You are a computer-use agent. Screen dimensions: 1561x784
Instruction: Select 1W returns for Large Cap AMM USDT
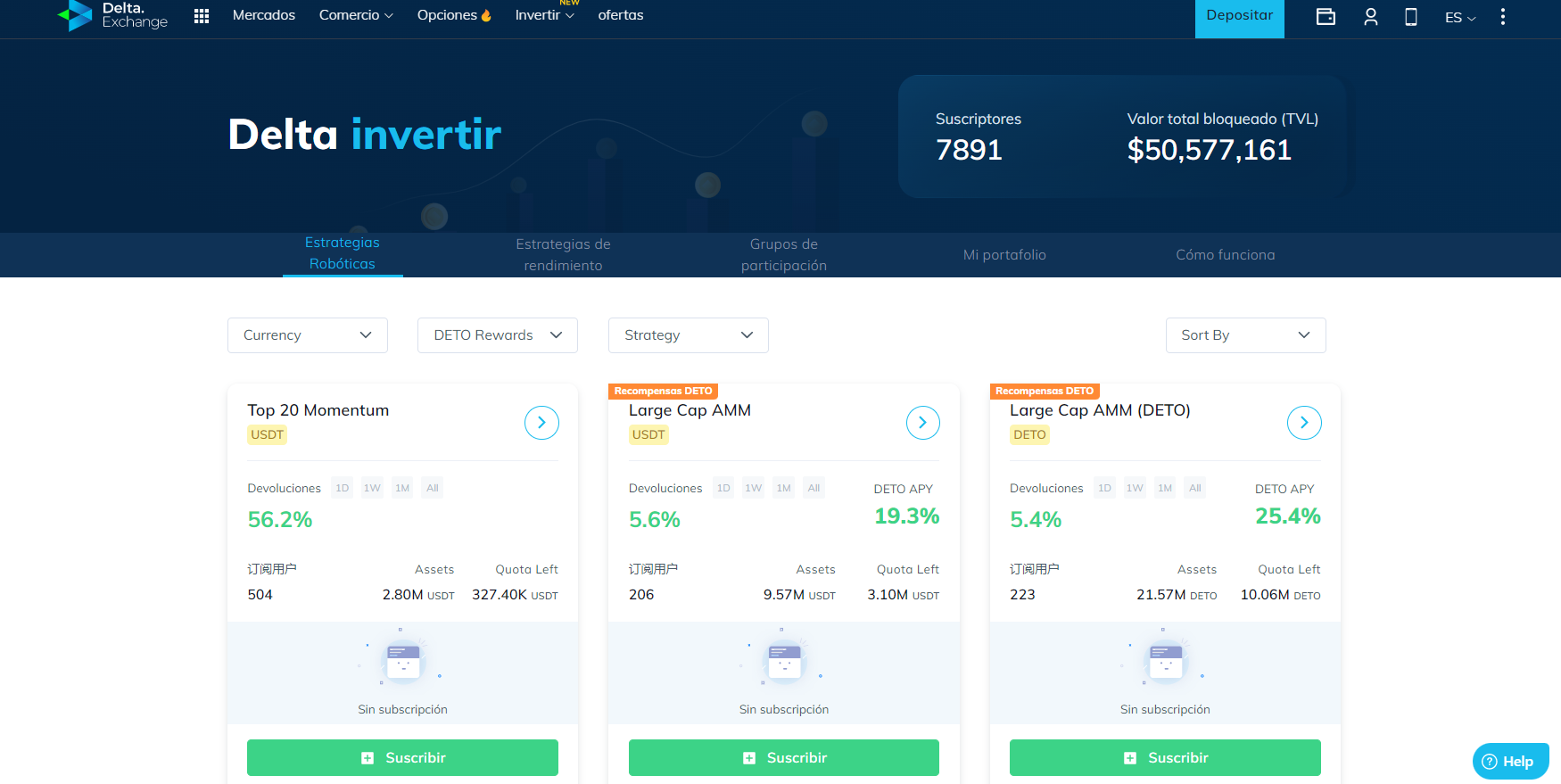(754, 488)
